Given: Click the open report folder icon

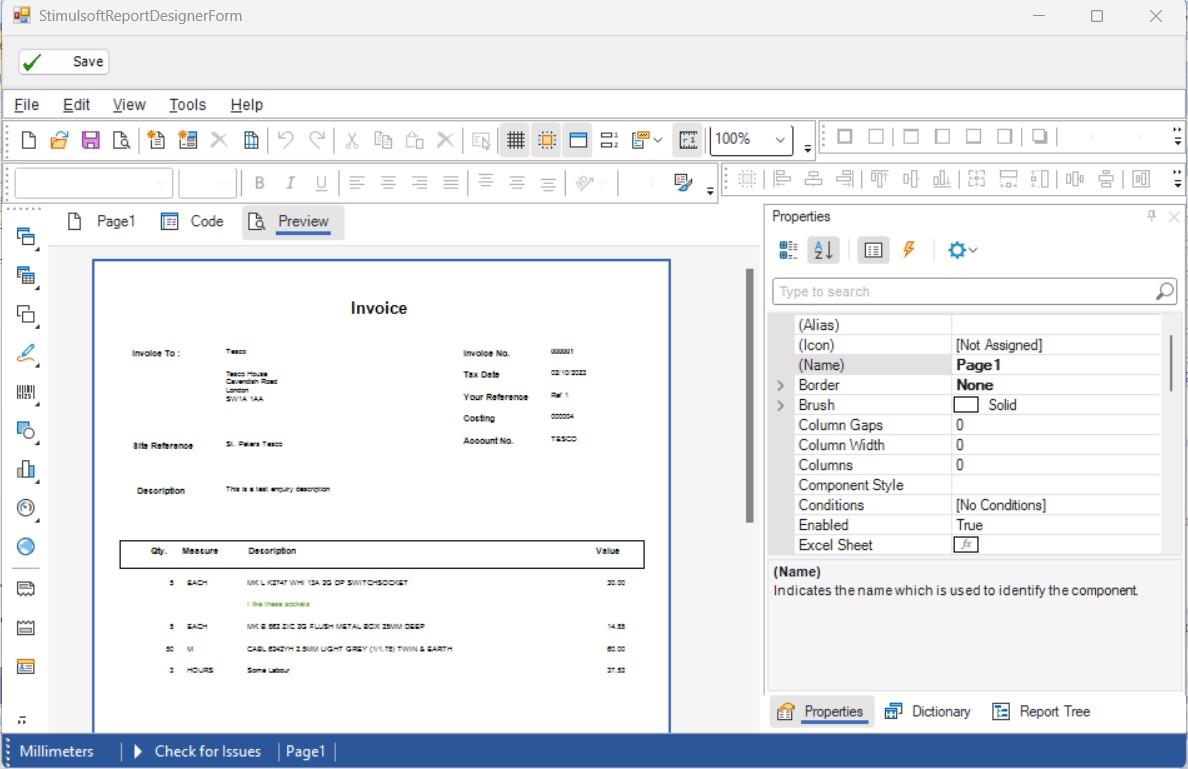Looking at the screenshot, I should (60, 140).
